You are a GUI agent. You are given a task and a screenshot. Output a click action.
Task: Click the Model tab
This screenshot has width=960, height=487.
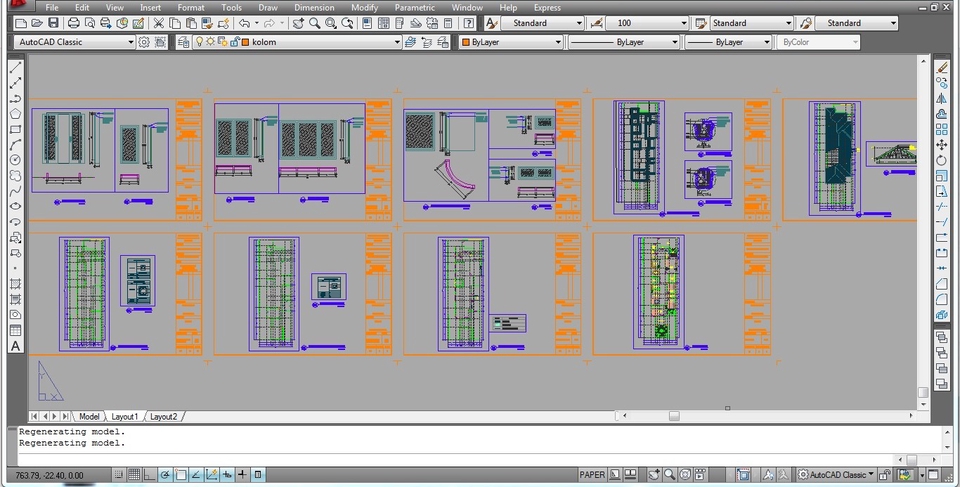[89, 416]
